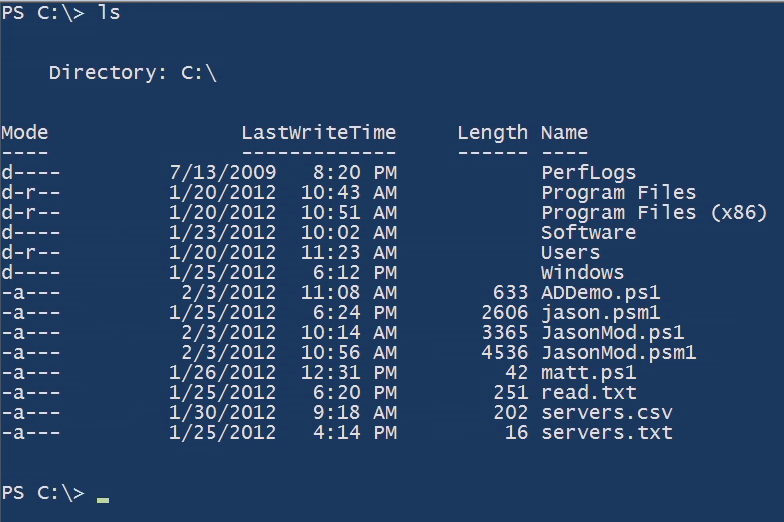Click the JasonMod.psm1 file name
The height and width of the screenshot is (522, 784).
point(618,353)
